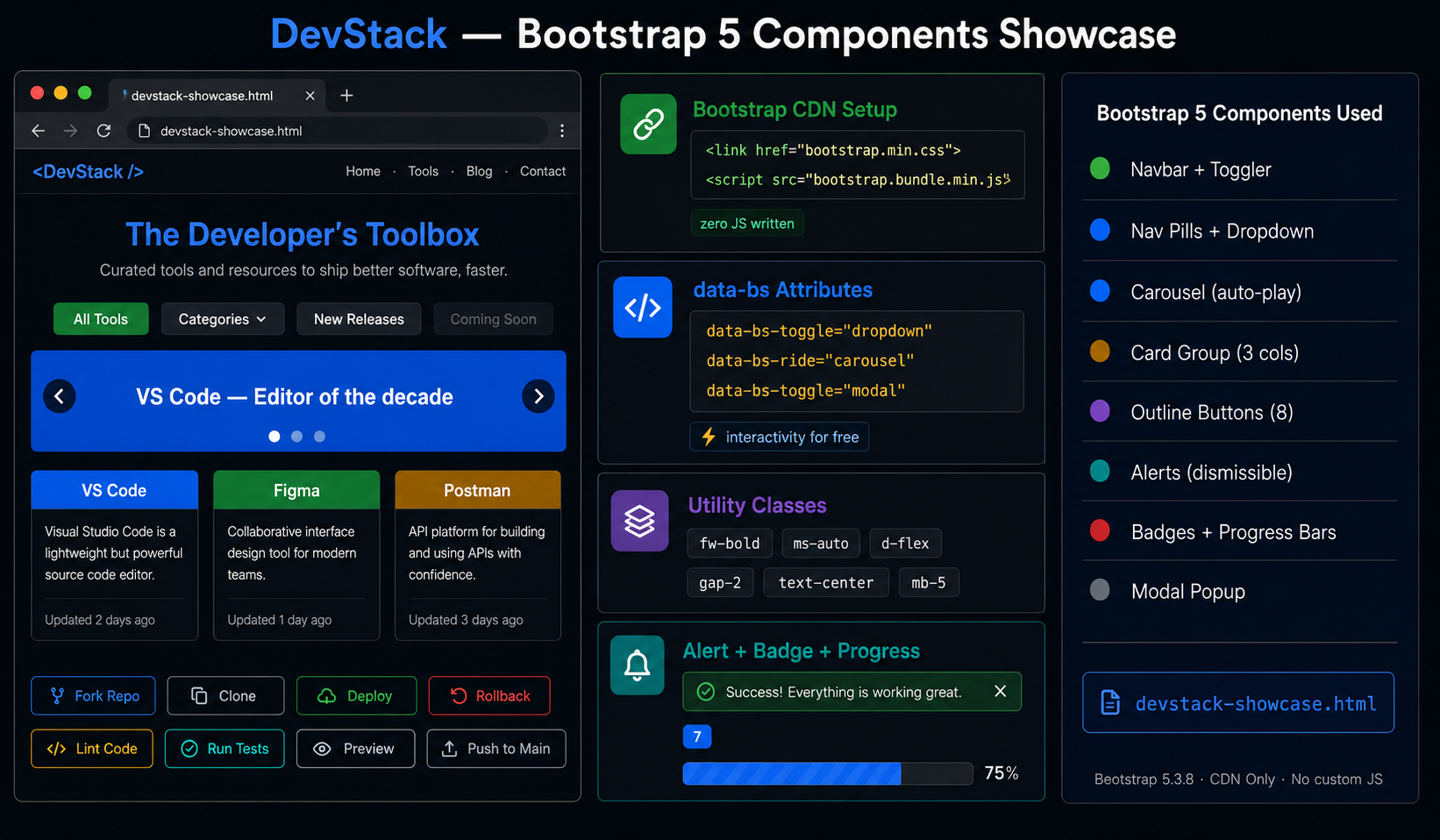Click the blue code-brackets icon
The image size is (1440, 840).
pos(643,307)
